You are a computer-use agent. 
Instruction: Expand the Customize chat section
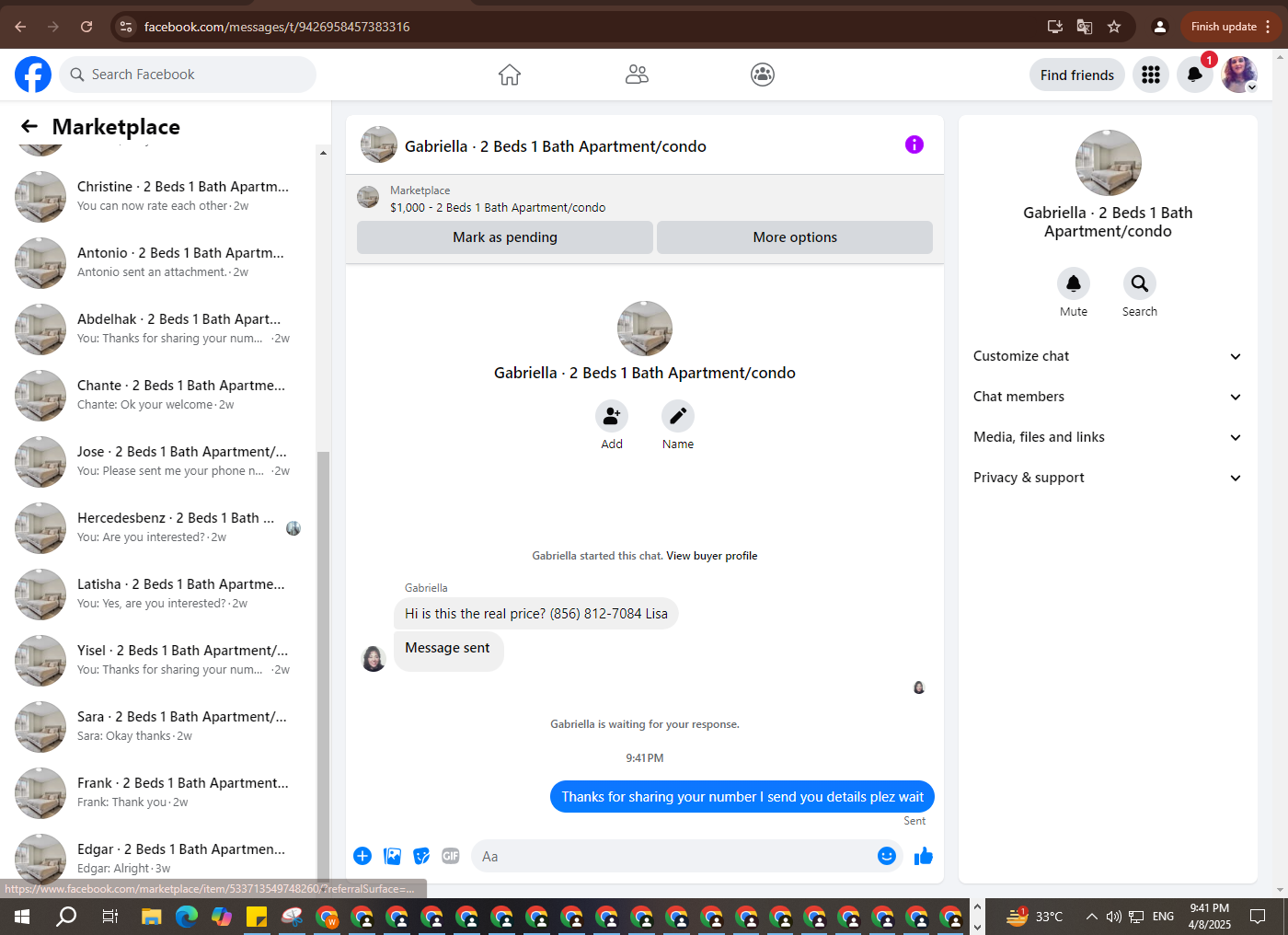pyautogui.click(x=1108, y=356)
